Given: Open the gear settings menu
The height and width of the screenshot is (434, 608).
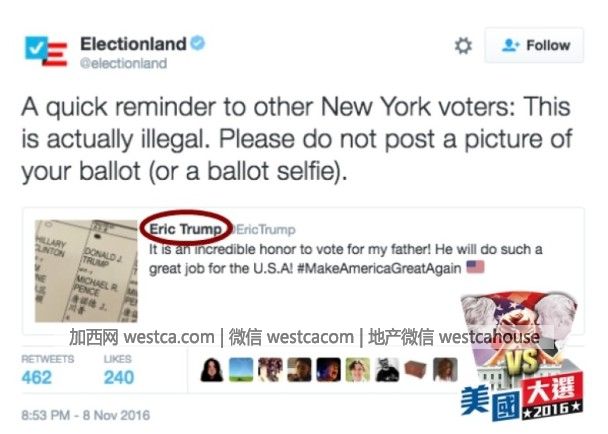Looking at the screenshot, I should pos(463,46).
